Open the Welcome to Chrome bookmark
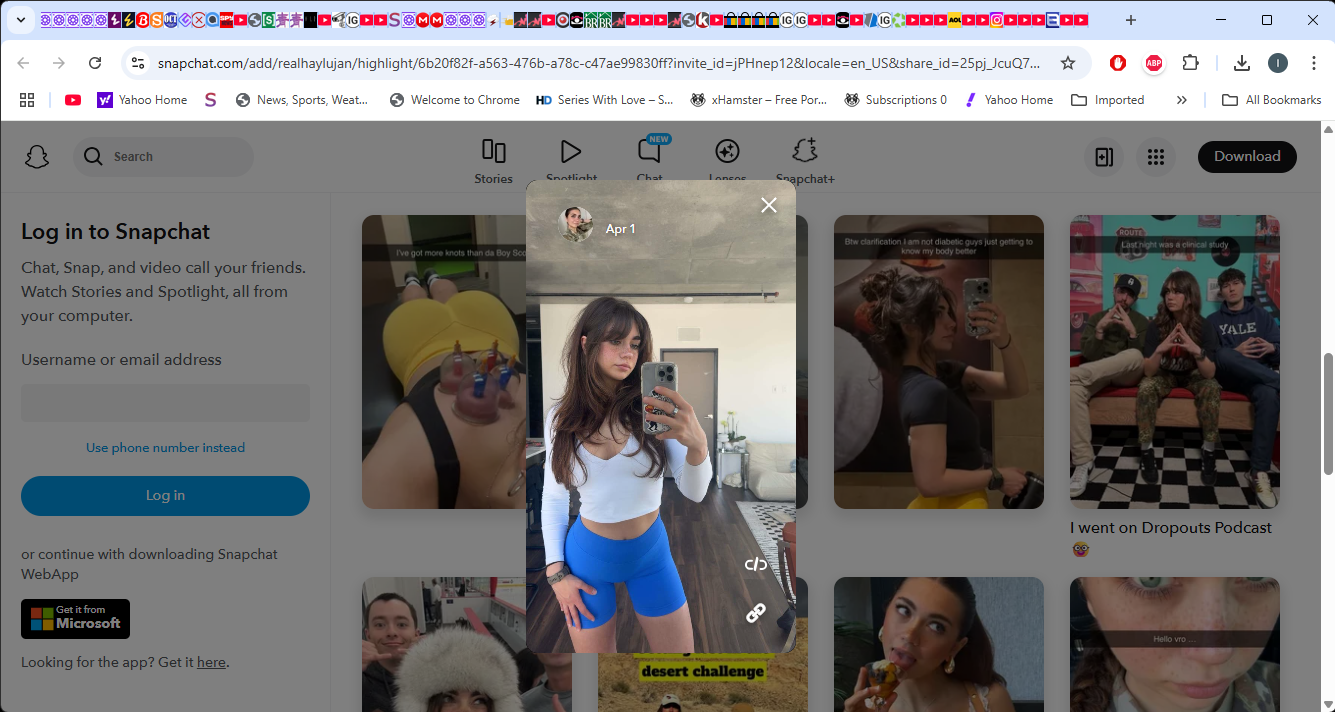The width and height of the screenshot is (1335, 712). pos(455,100)
